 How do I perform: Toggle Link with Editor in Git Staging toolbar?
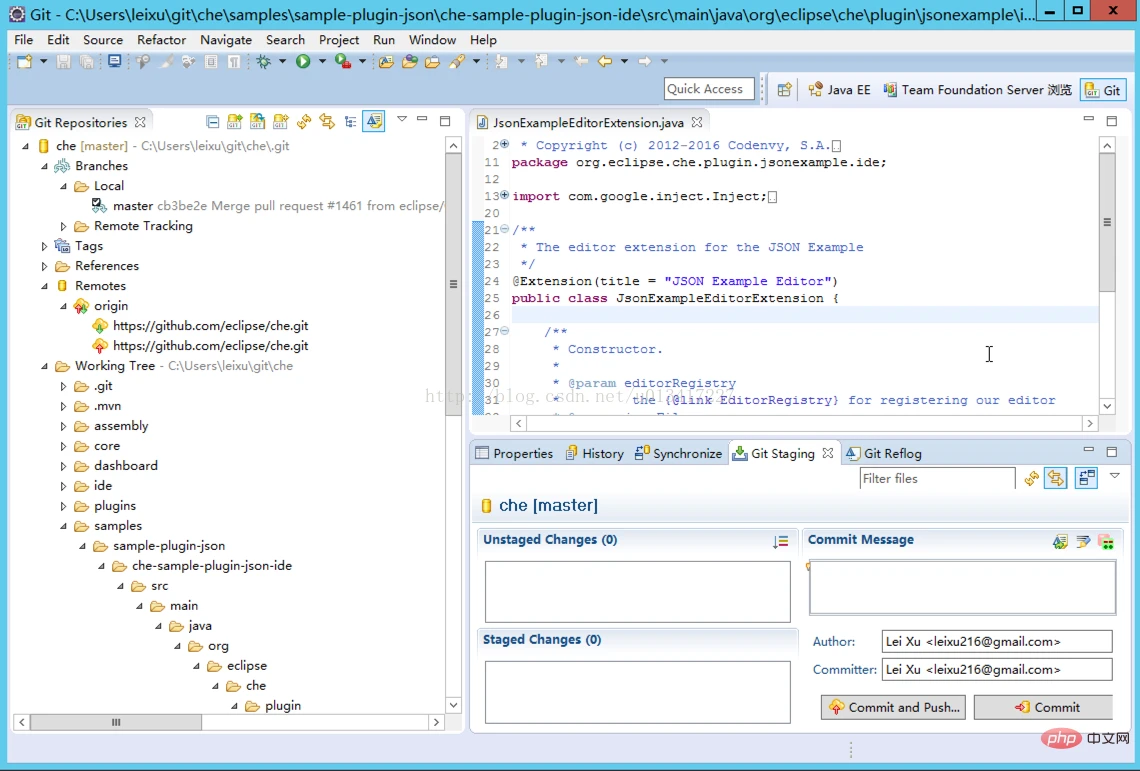tap(1056, 479)
